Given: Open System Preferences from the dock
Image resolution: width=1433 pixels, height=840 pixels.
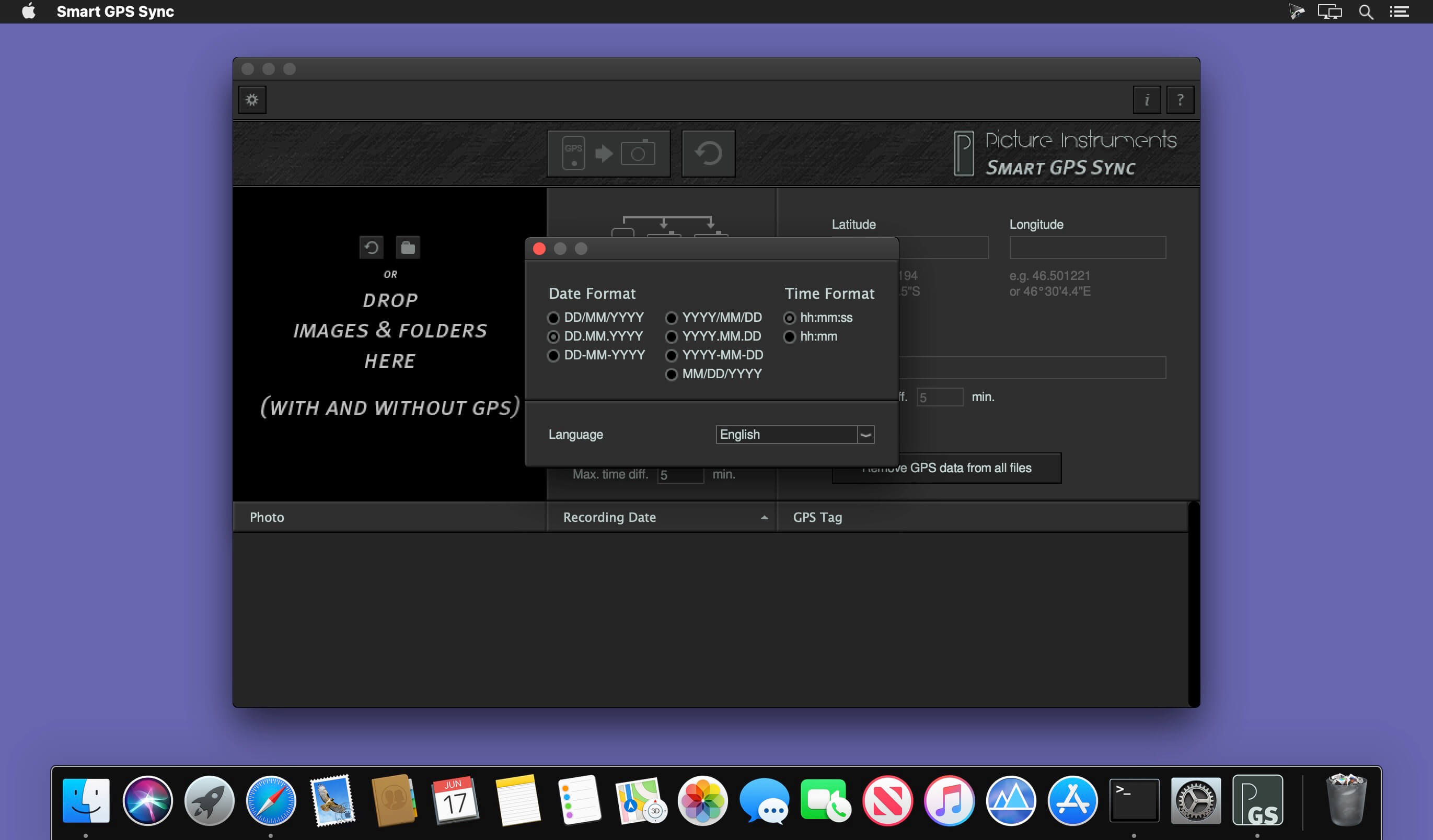Looking at the screenshot, I should (1195, 800).
